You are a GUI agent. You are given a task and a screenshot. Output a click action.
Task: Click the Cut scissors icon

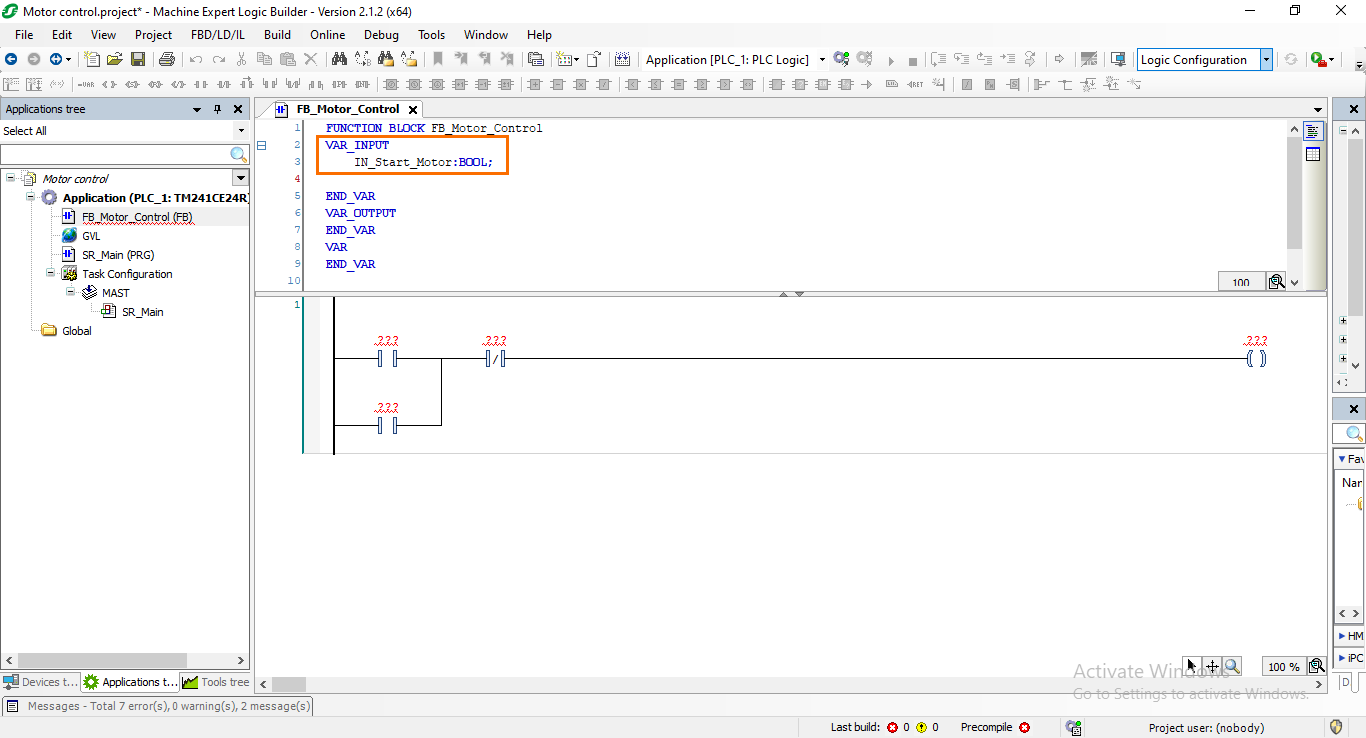point(241,60)
